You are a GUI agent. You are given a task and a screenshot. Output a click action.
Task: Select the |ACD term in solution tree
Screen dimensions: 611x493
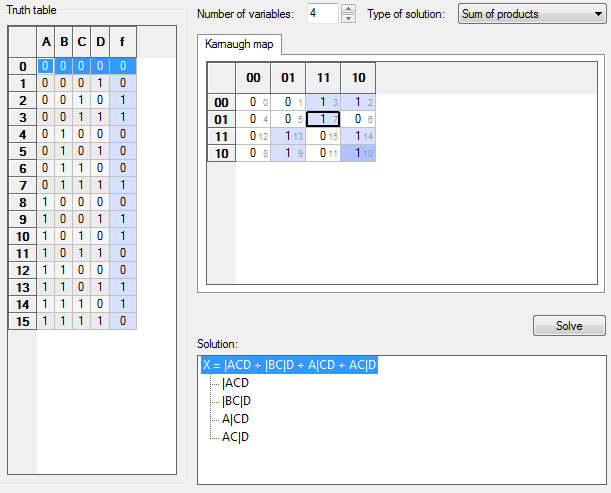(x=235, y=383)
